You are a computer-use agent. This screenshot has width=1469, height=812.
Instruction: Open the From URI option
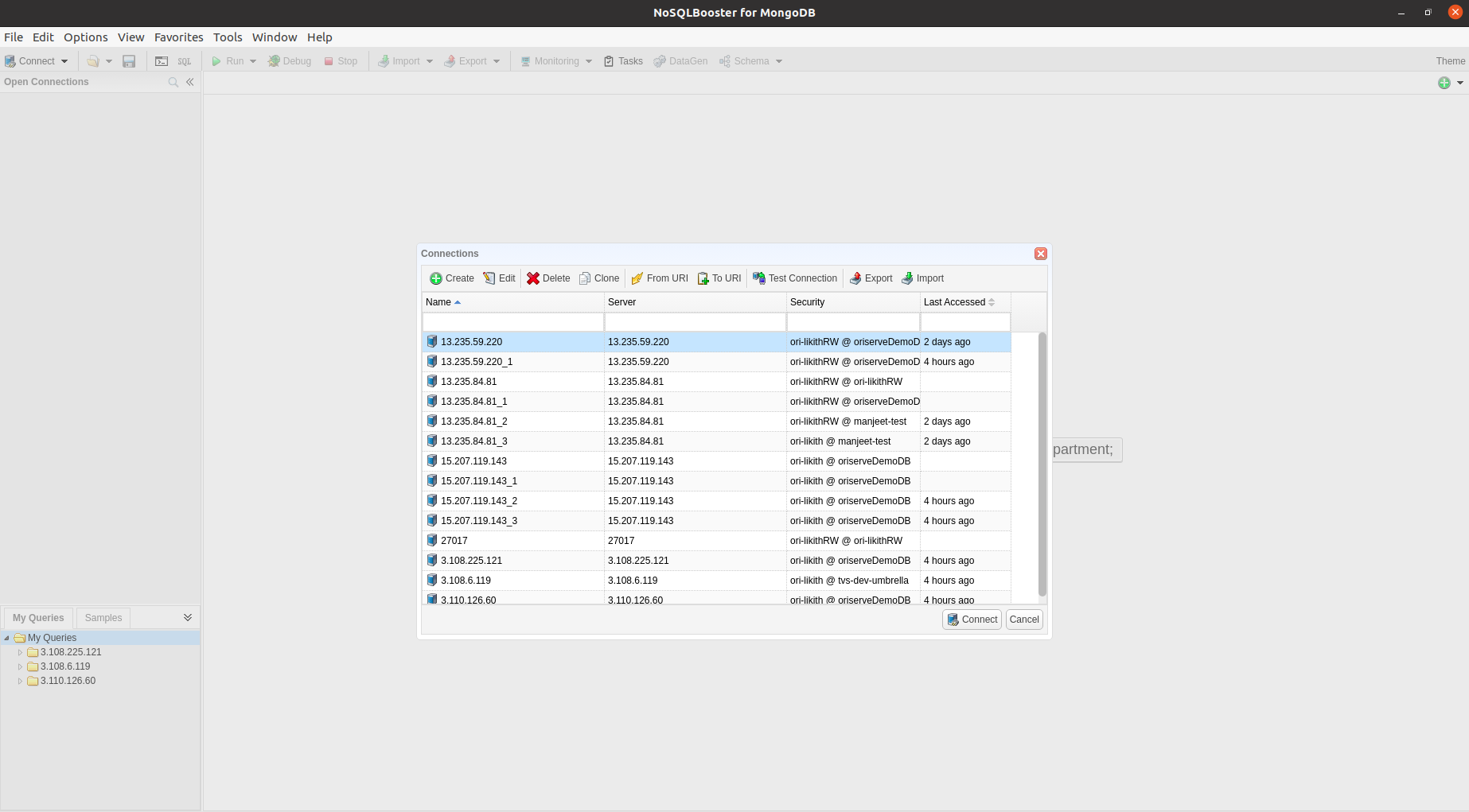pyautogui.click(x=659, y=278)
